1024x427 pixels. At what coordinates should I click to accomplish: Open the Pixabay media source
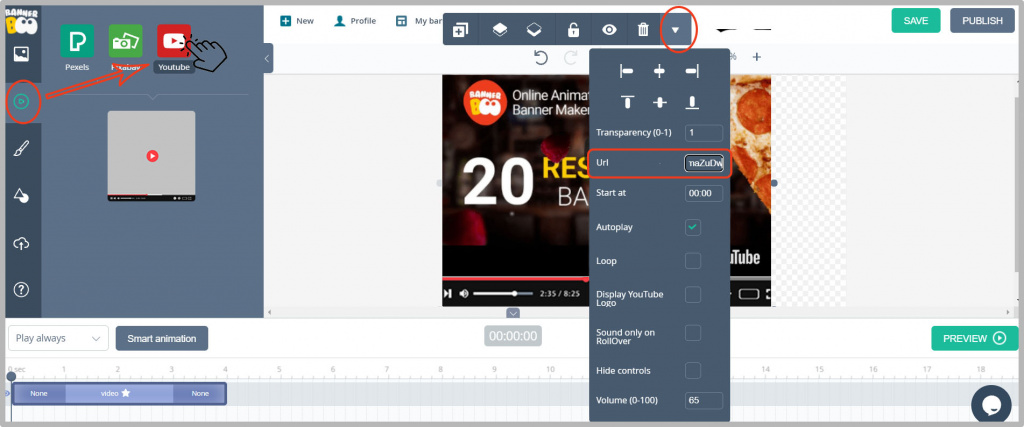pyautogui.click(x=125, y=40)
